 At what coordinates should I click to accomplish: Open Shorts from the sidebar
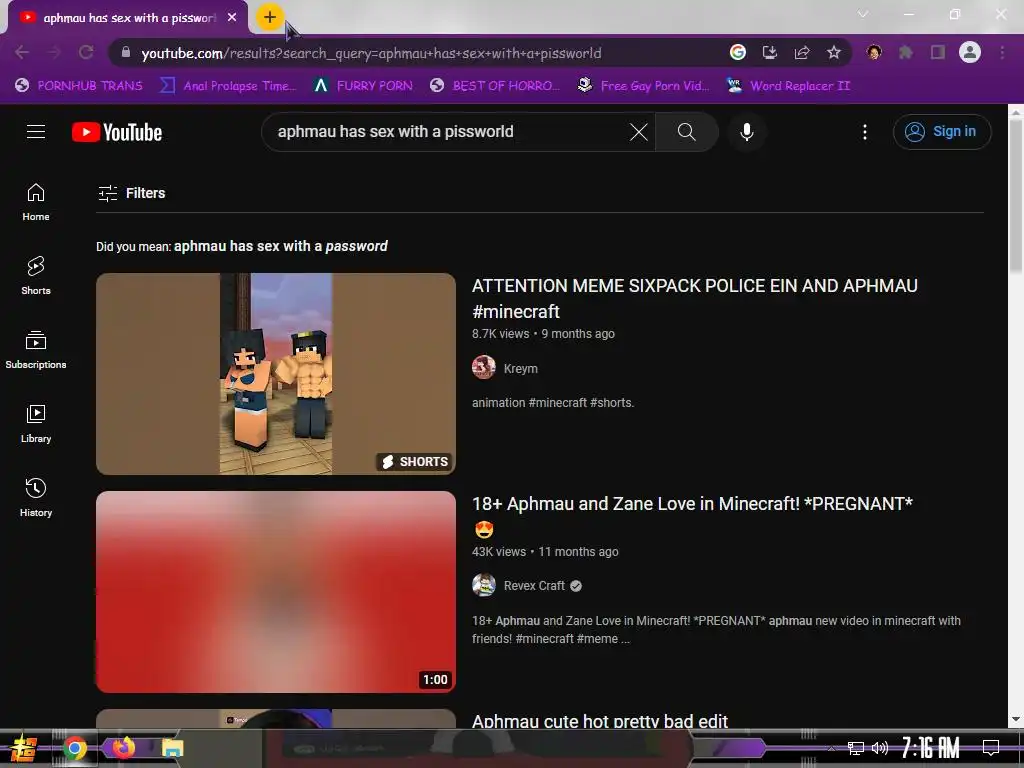(x=36, y=276)
